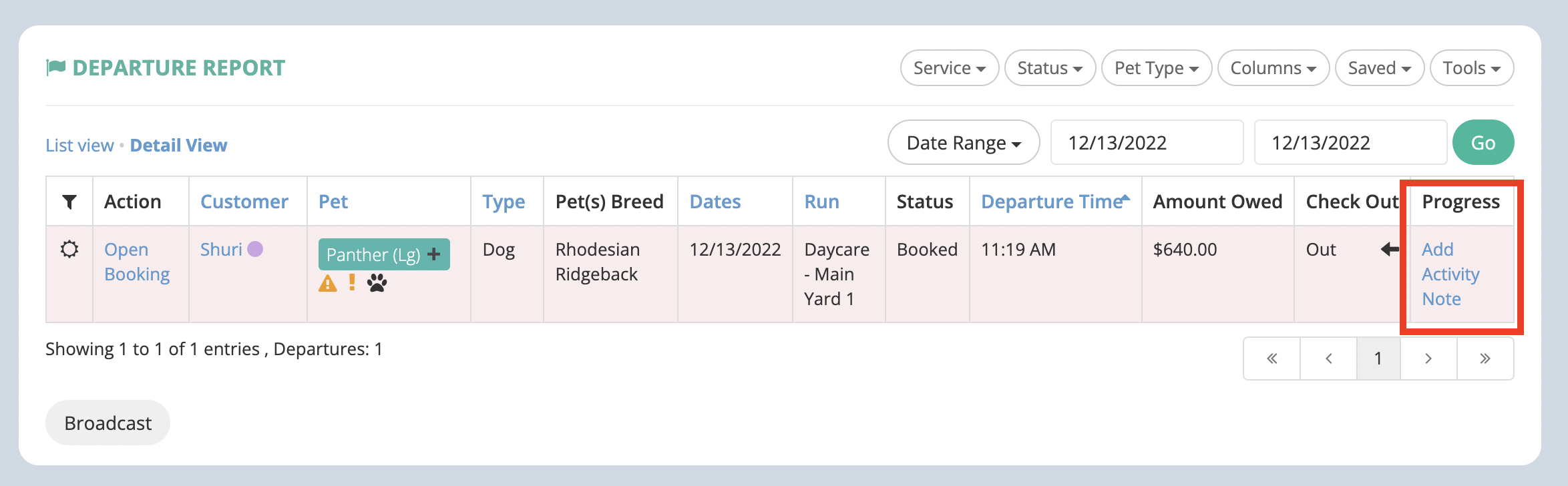
Task: Select the Detail View tab
Action: (178, 146)
